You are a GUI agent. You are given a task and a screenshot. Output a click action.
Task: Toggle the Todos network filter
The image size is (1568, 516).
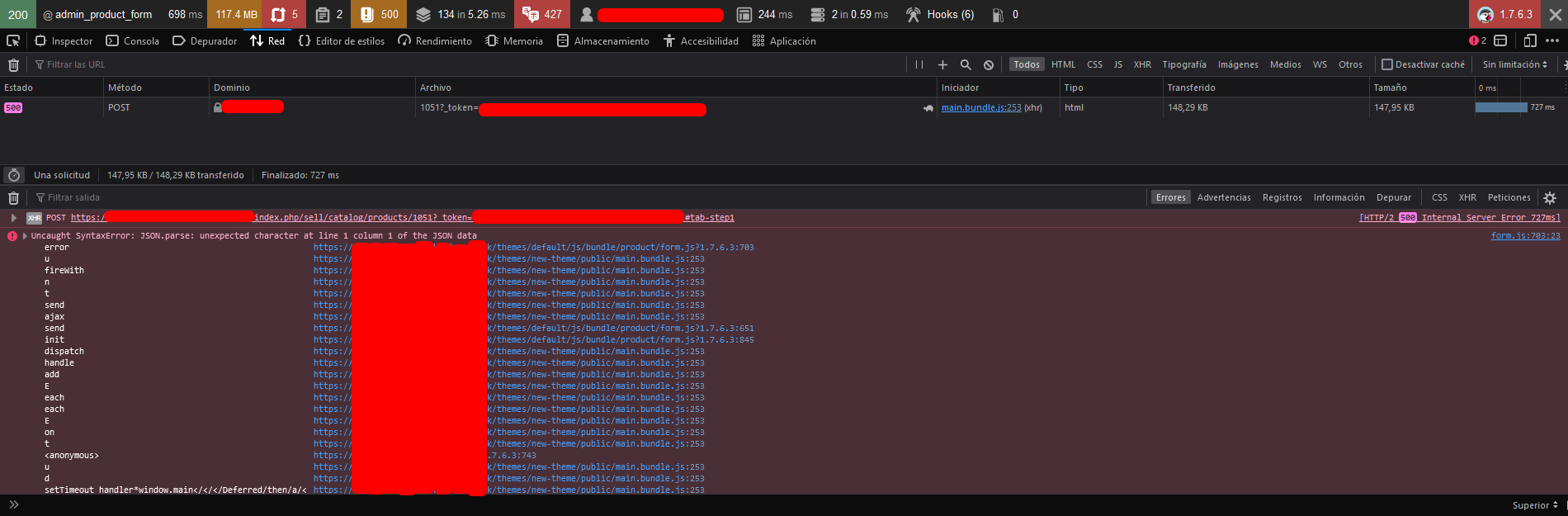pos(1027,64)
